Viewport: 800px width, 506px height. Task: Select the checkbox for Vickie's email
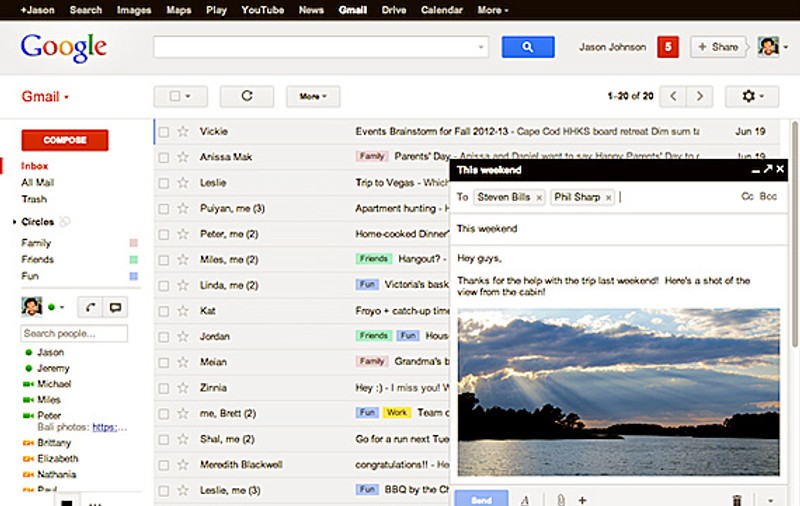point(163,132)
